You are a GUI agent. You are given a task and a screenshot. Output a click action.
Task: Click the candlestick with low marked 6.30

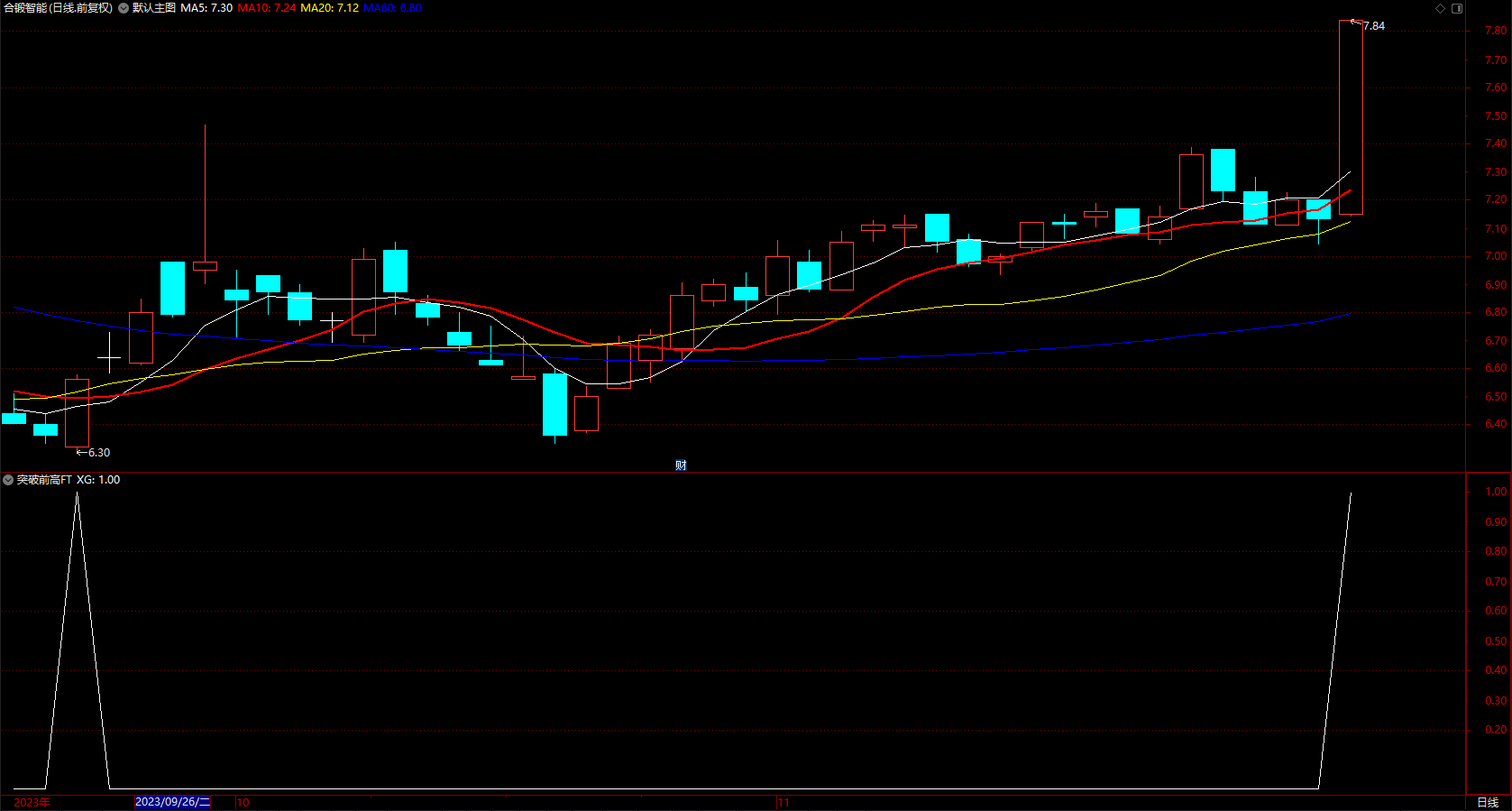[x=77, y=412]
